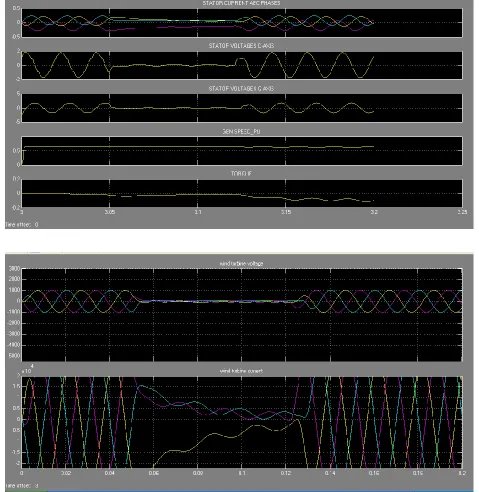Screen dimensions: 479x492
Task: Click the 0.12 time axis tick label
Action: pyautogui.click(x=286, y=473)
